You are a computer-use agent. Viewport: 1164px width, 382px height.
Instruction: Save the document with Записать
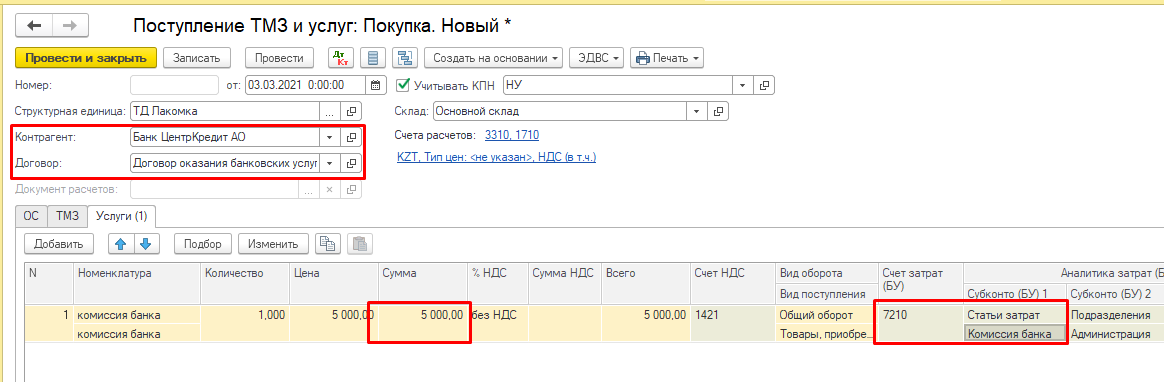[x=197, y=58]
